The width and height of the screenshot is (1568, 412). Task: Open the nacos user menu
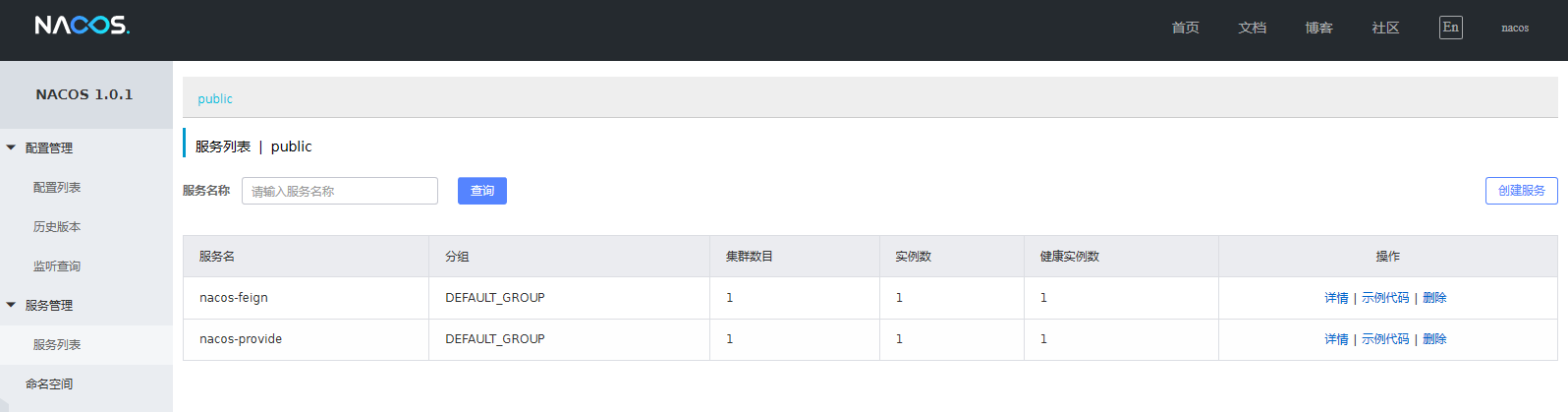[x=1514, y=29]
